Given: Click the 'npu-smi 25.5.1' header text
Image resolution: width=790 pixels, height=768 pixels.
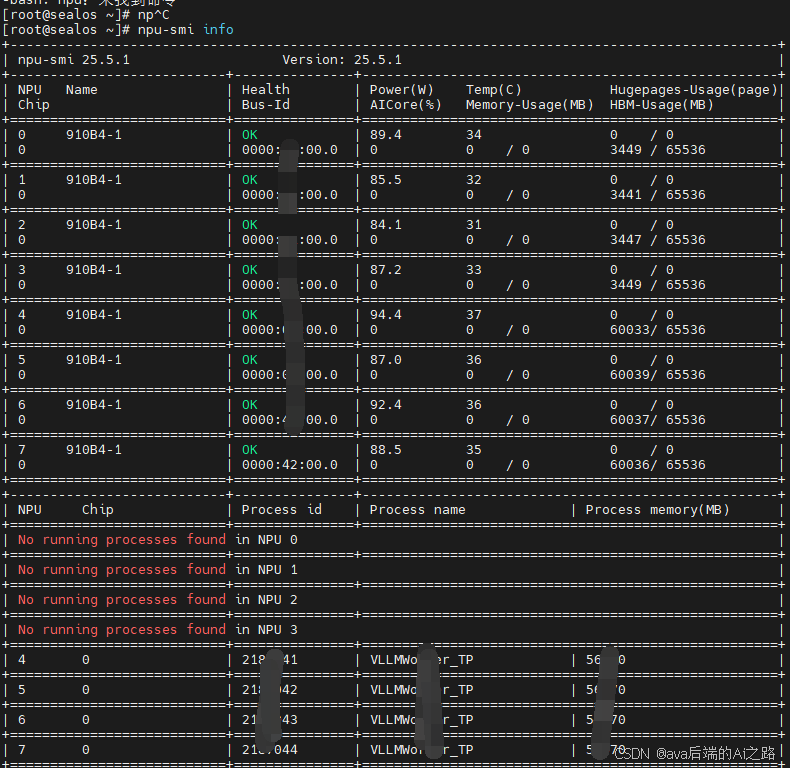Looking at the screenshot, I should pyautogui.click(x=74, y=60).
